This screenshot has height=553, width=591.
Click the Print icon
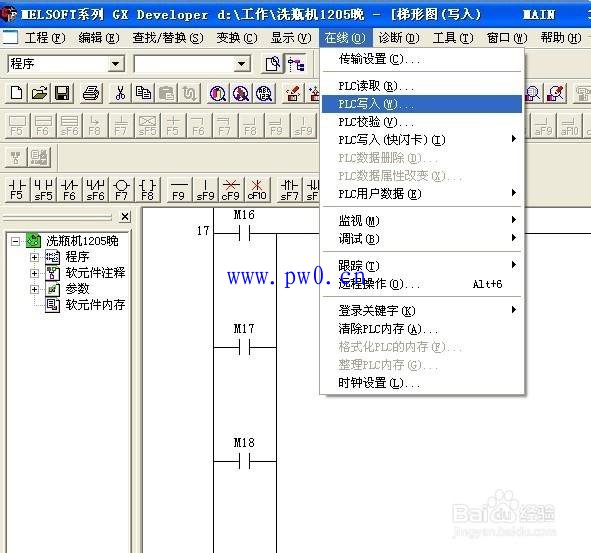pos(91,93)
